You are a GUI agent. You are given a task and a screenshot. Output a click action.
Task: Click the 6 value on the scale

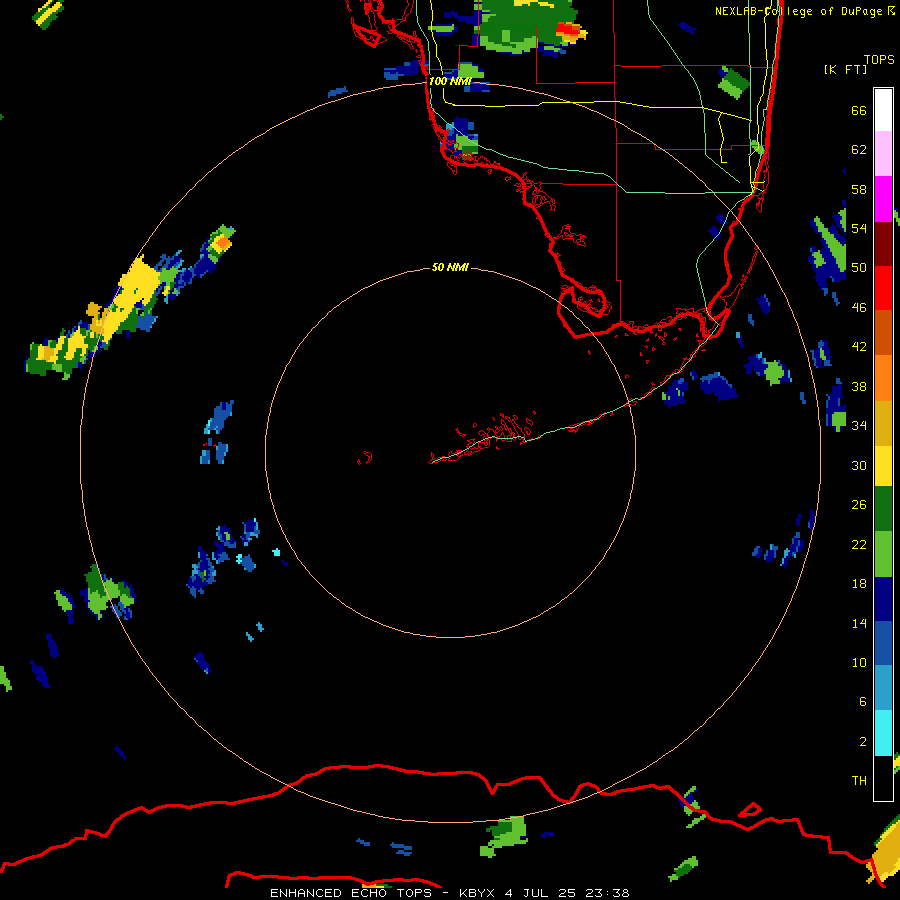[863, 701]
